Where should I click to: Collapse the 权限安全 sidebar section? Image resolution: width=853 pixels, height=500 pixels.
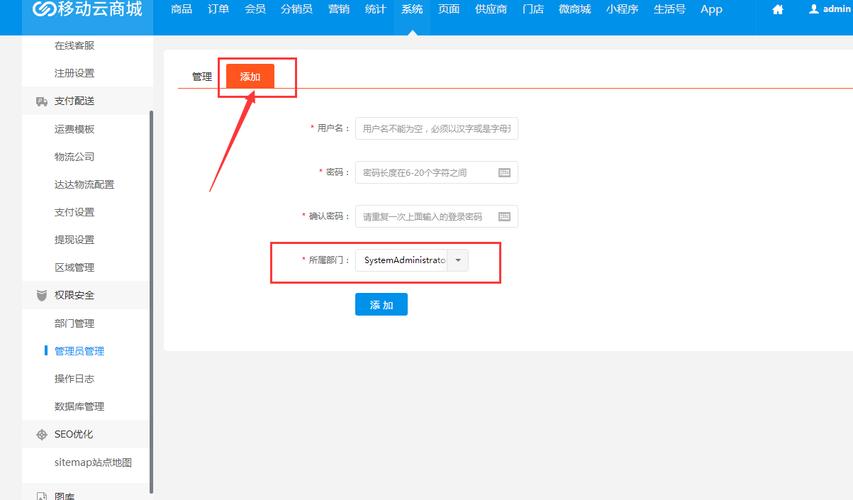(x=85, y=295)
